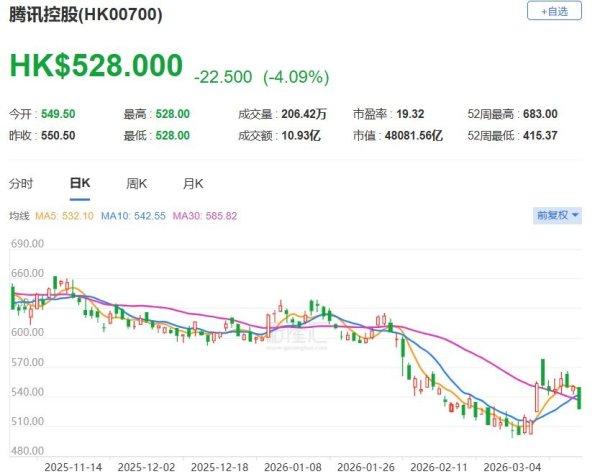Click the 2026-01-08 date label

coord(293,467)
